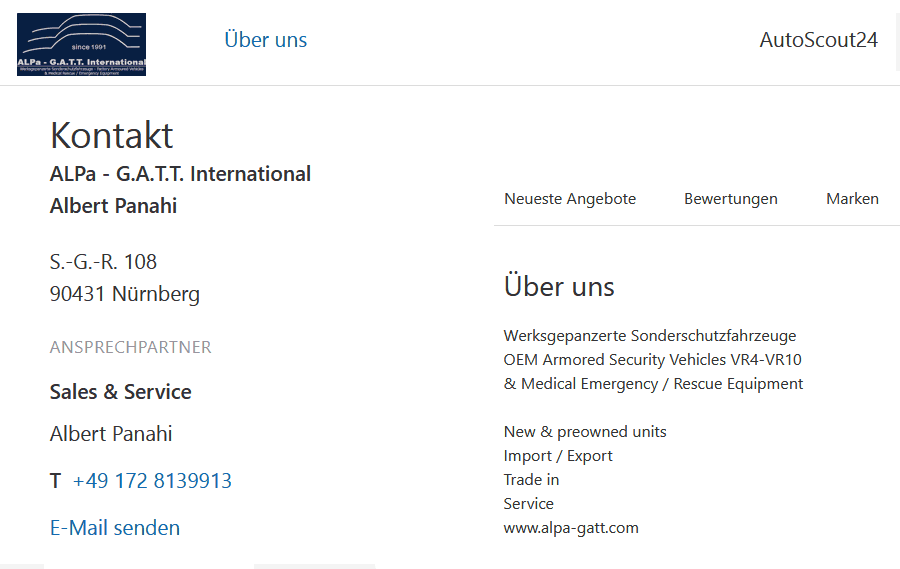Click the OEM Armored Security Vehicles line
900x569 pixels.
click(652, 360)
